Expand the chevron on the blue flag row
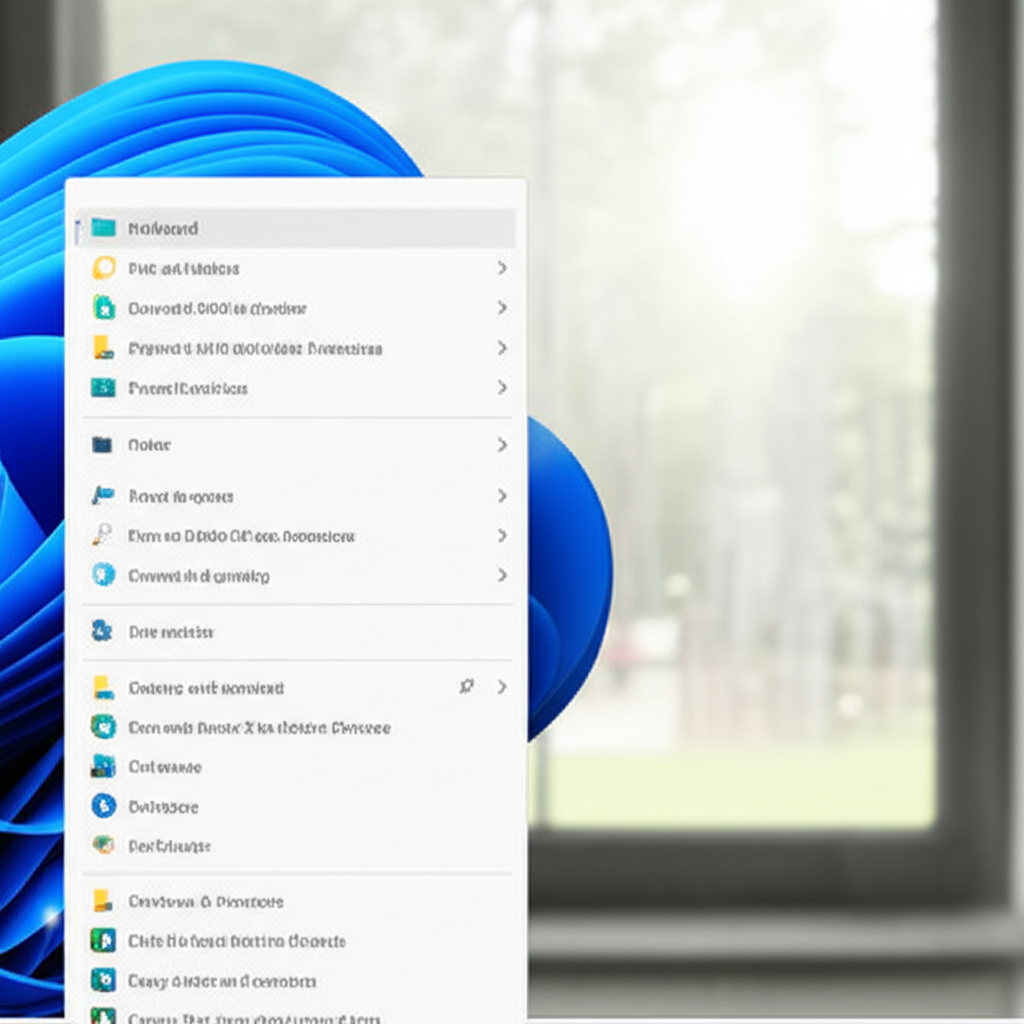Viewport: 1024px width, 1024px height. click(x=502, y=496)
